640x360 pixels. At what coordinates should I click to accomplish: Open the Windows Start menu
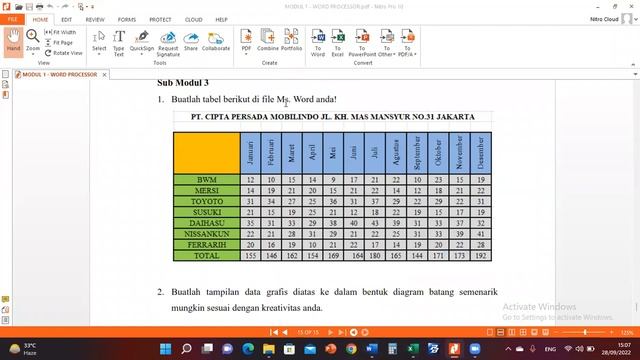[x=166, y=349]
